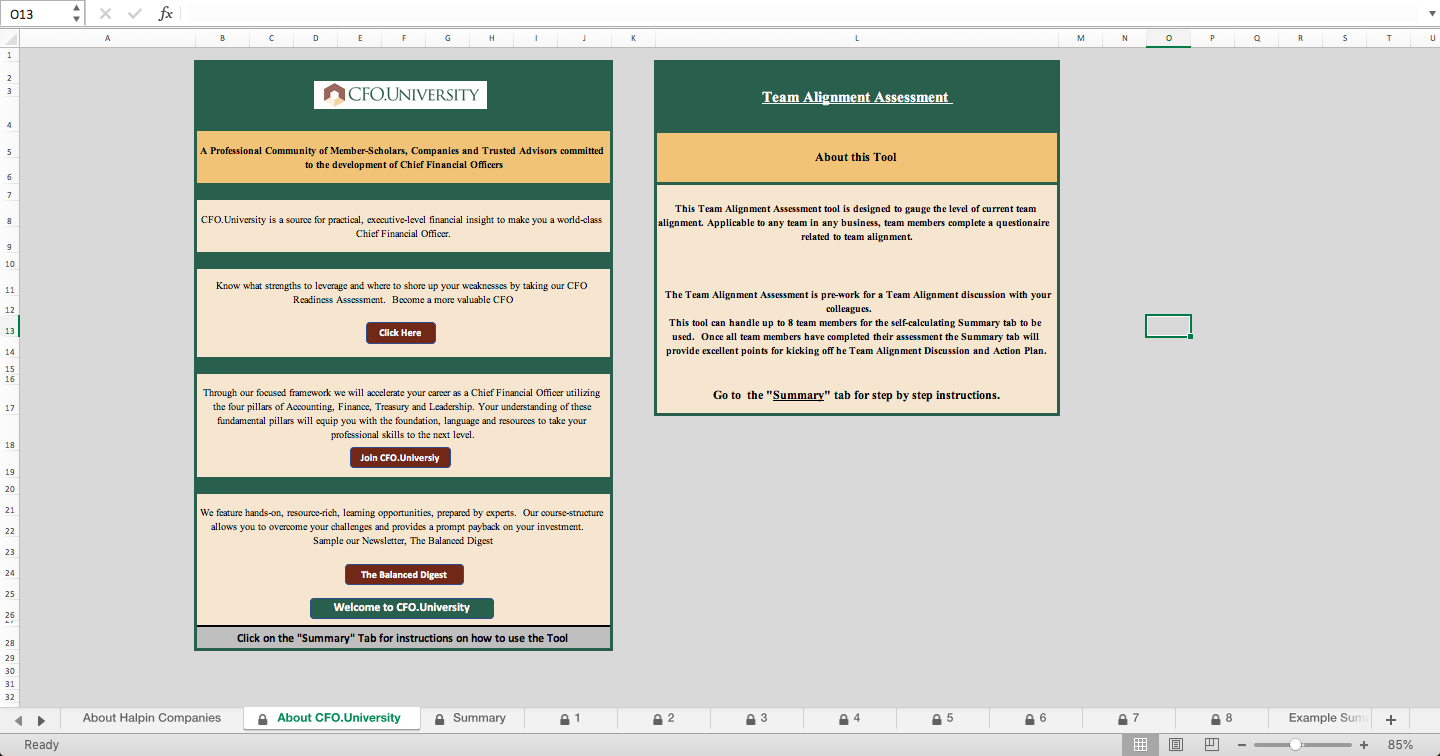
Task: Go to next sheet tab arrow
Action: click(x=41, y=720)
